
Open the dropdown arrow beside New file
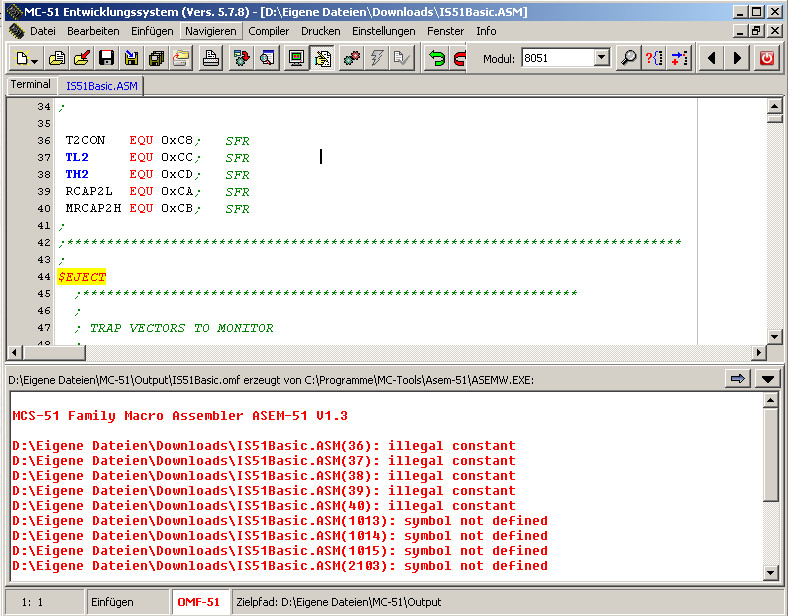35,61
